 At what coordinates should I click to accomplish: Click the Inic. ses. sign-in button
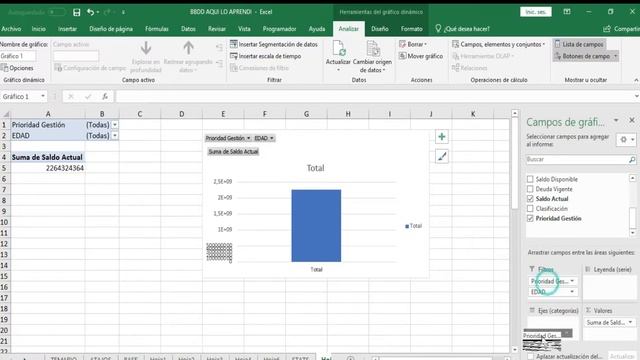coord(536,12)
